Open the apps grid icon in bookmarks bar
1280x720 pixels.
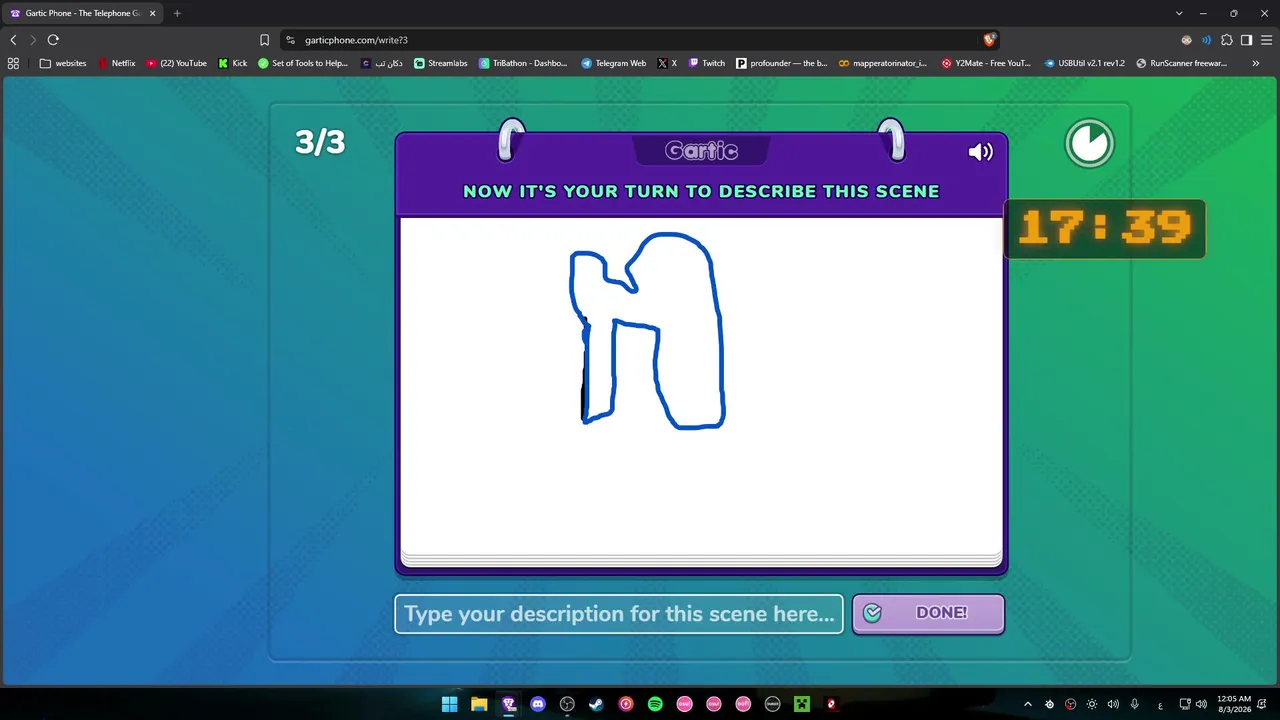(x=13, y=63)
